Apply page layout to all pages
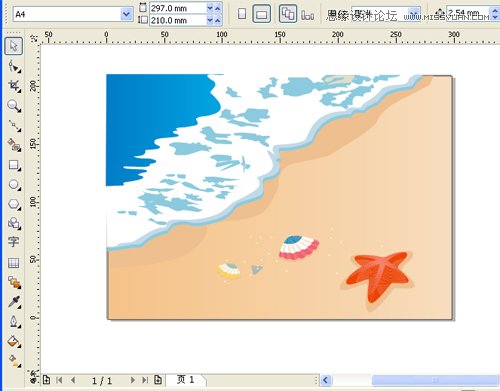Screen dimensions: 500x391 pos(288,14)
